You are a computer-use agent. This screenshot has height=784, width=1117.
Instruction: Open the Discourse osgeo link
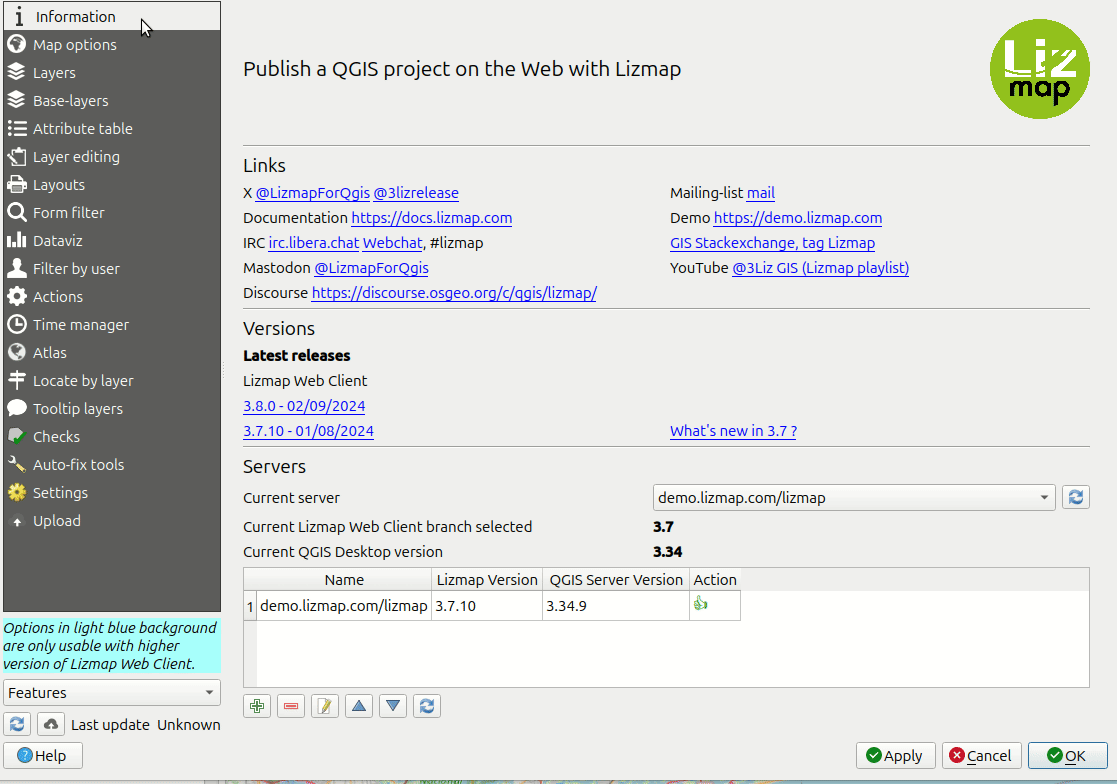click(x=454, y=293)
